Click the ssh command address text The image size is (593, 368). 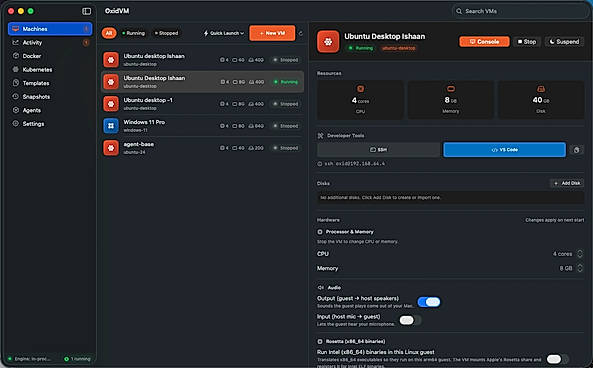pos(355,164)
